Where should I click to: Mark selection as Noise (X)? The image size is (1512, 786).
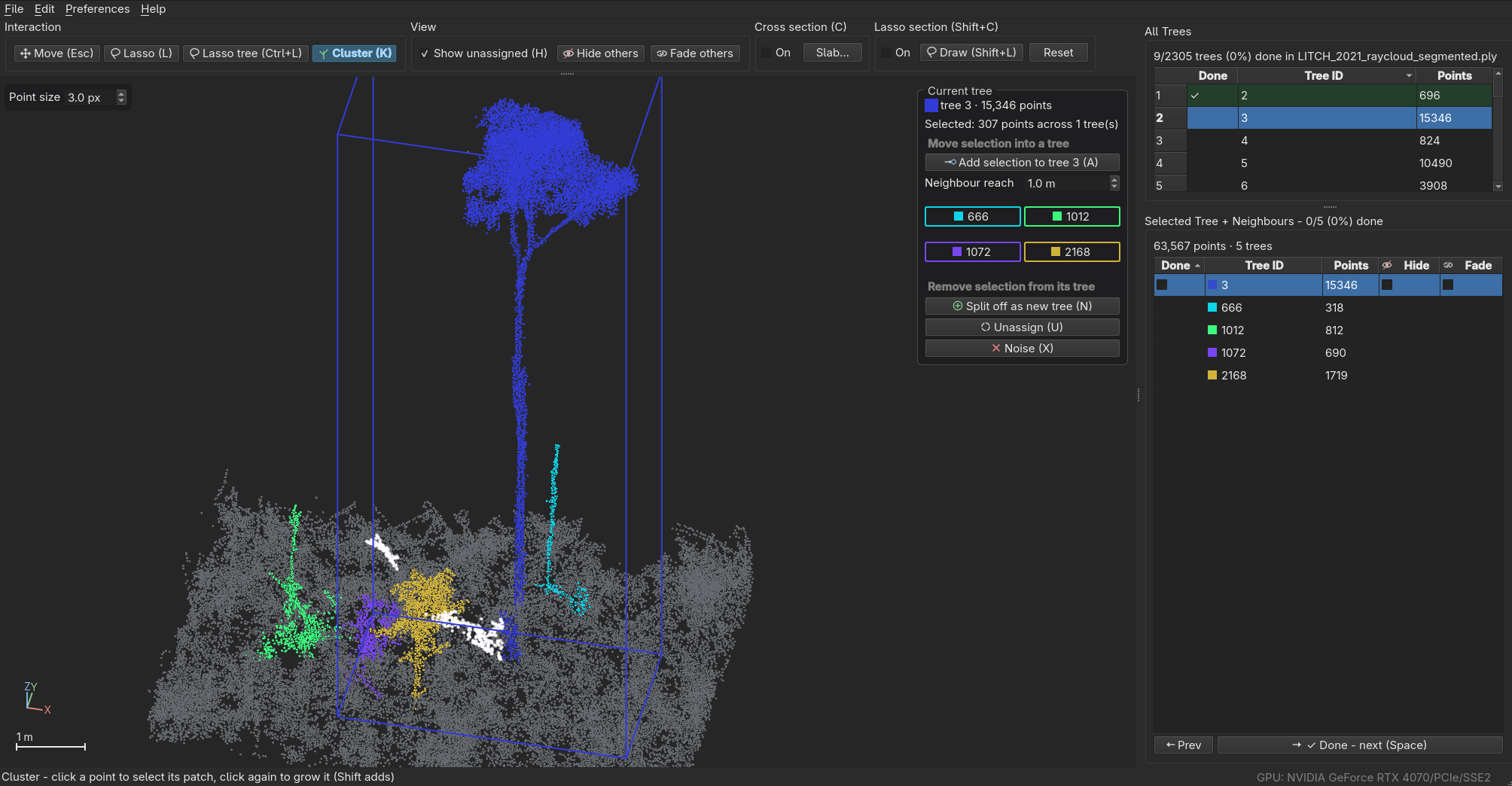(x=1022, y=349)
